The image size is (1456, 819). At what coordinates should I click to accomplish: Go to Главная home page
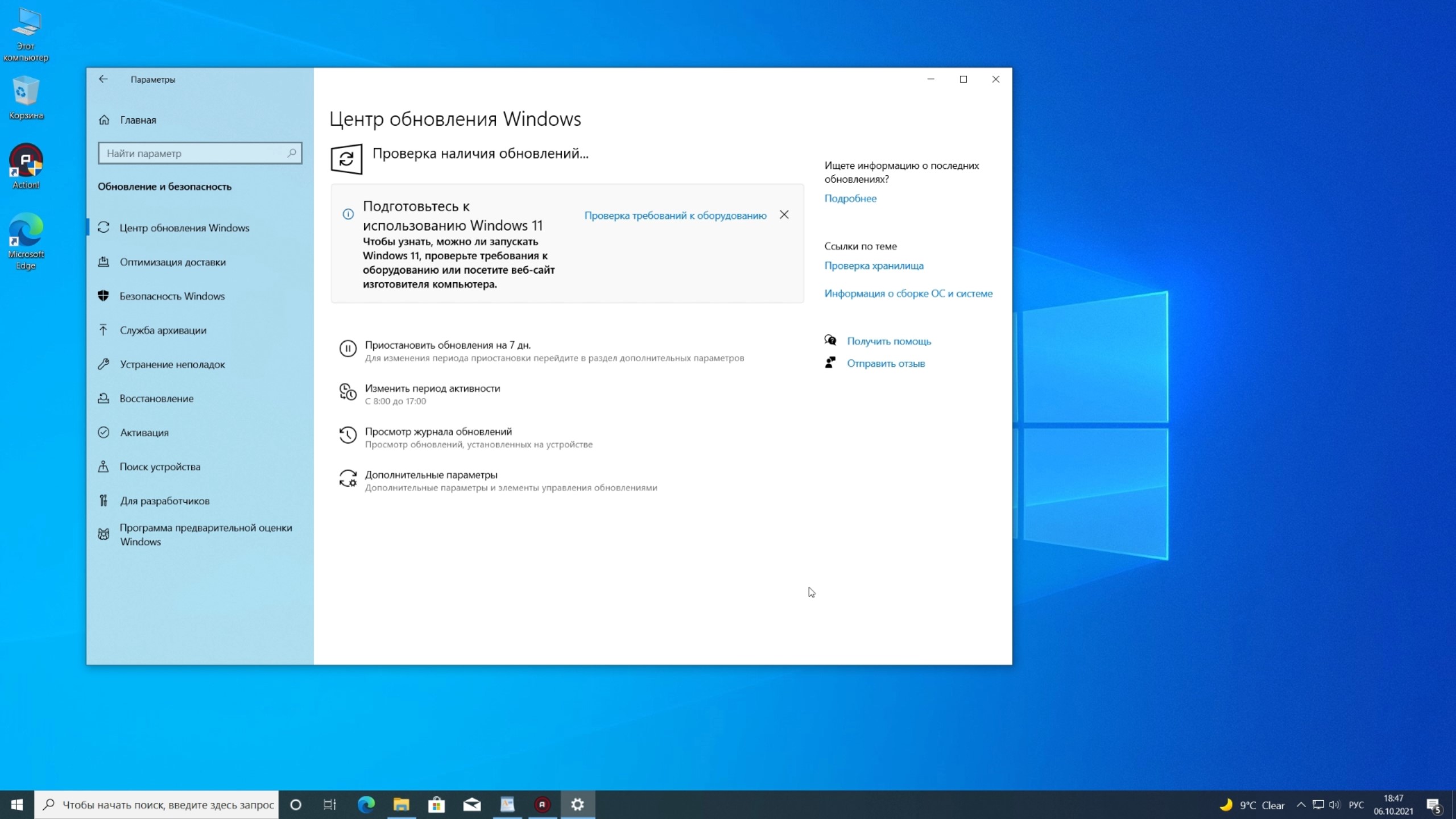coord(138,120)
